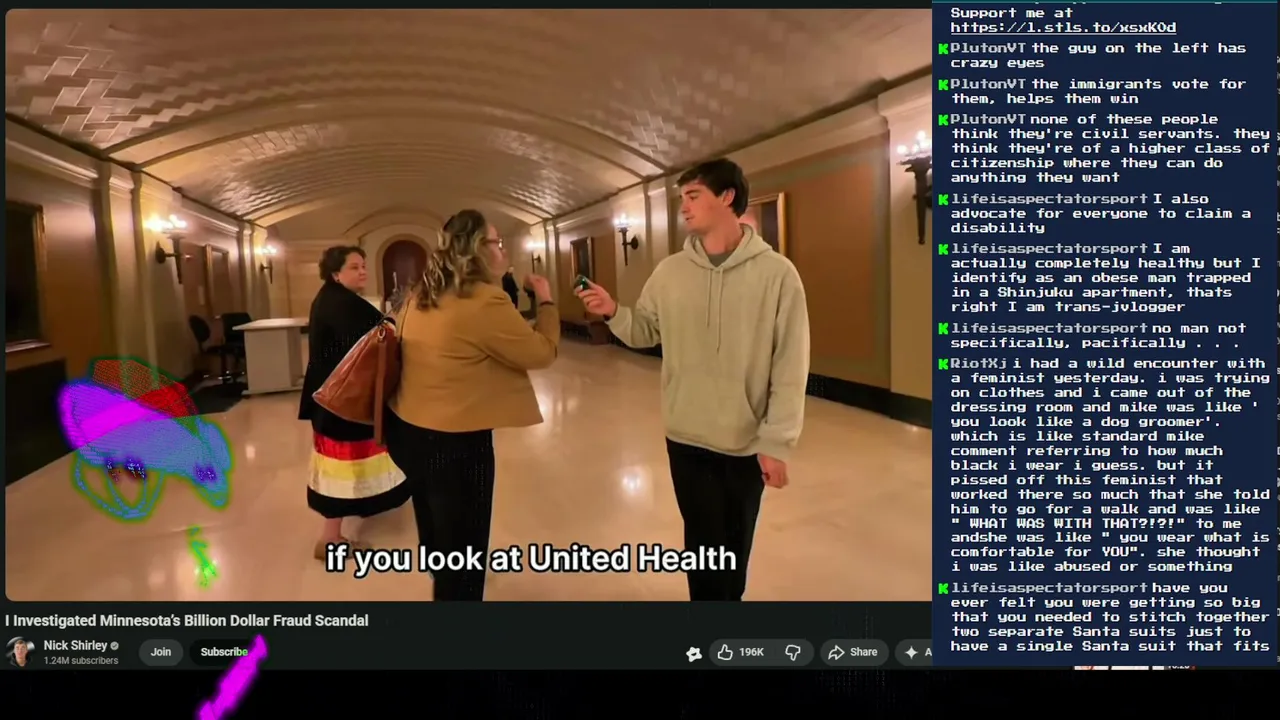Viewport: 1280px width, 720px height.
Task: Click lifeisaspectatorsport's 'Santa suits' chat message
Action: pyautogui.click(x=1105, y=617)
